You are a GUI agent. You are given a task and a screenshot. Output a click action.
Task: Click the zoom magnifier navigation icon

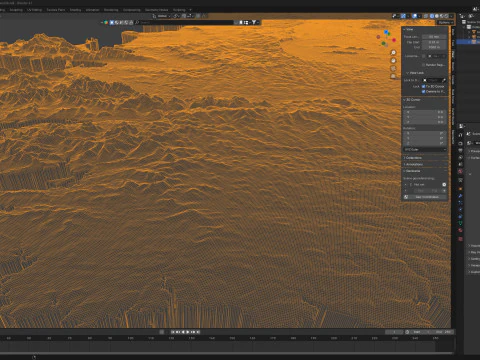pos(393,53)
